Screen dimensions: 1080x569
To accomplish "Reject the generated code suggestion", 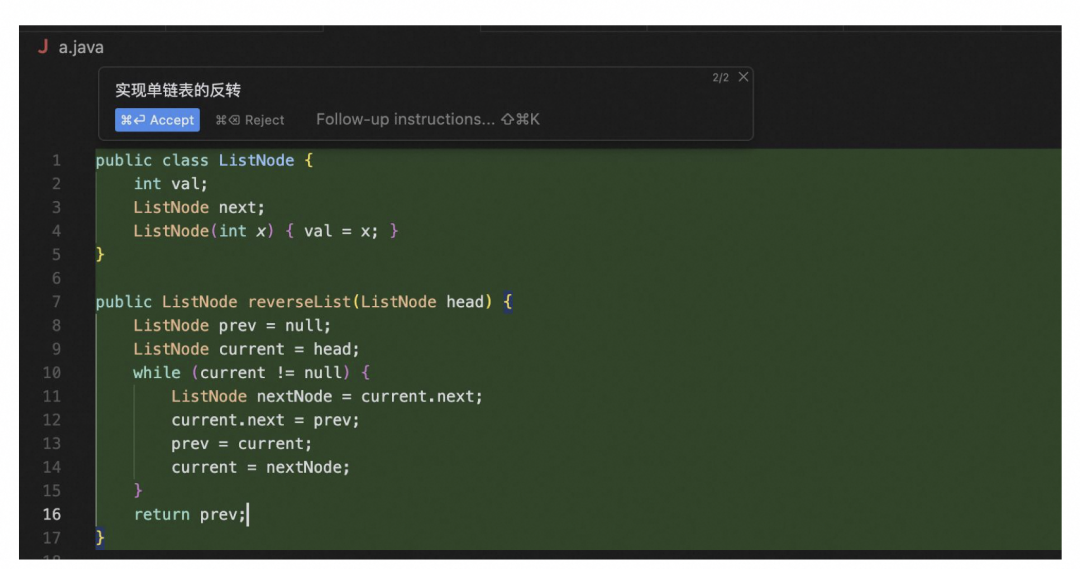I will (x=250, y=120).
